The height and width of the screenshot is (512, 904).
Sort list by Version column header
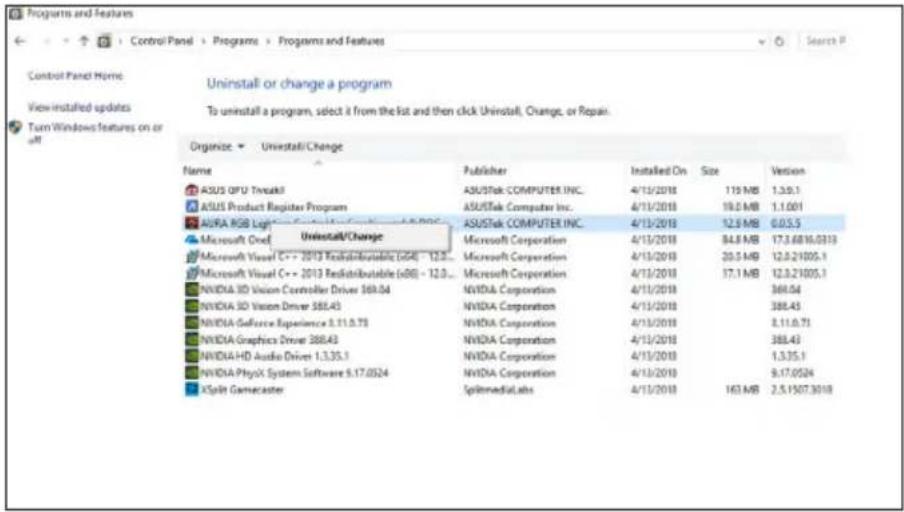tap(788, 171)
